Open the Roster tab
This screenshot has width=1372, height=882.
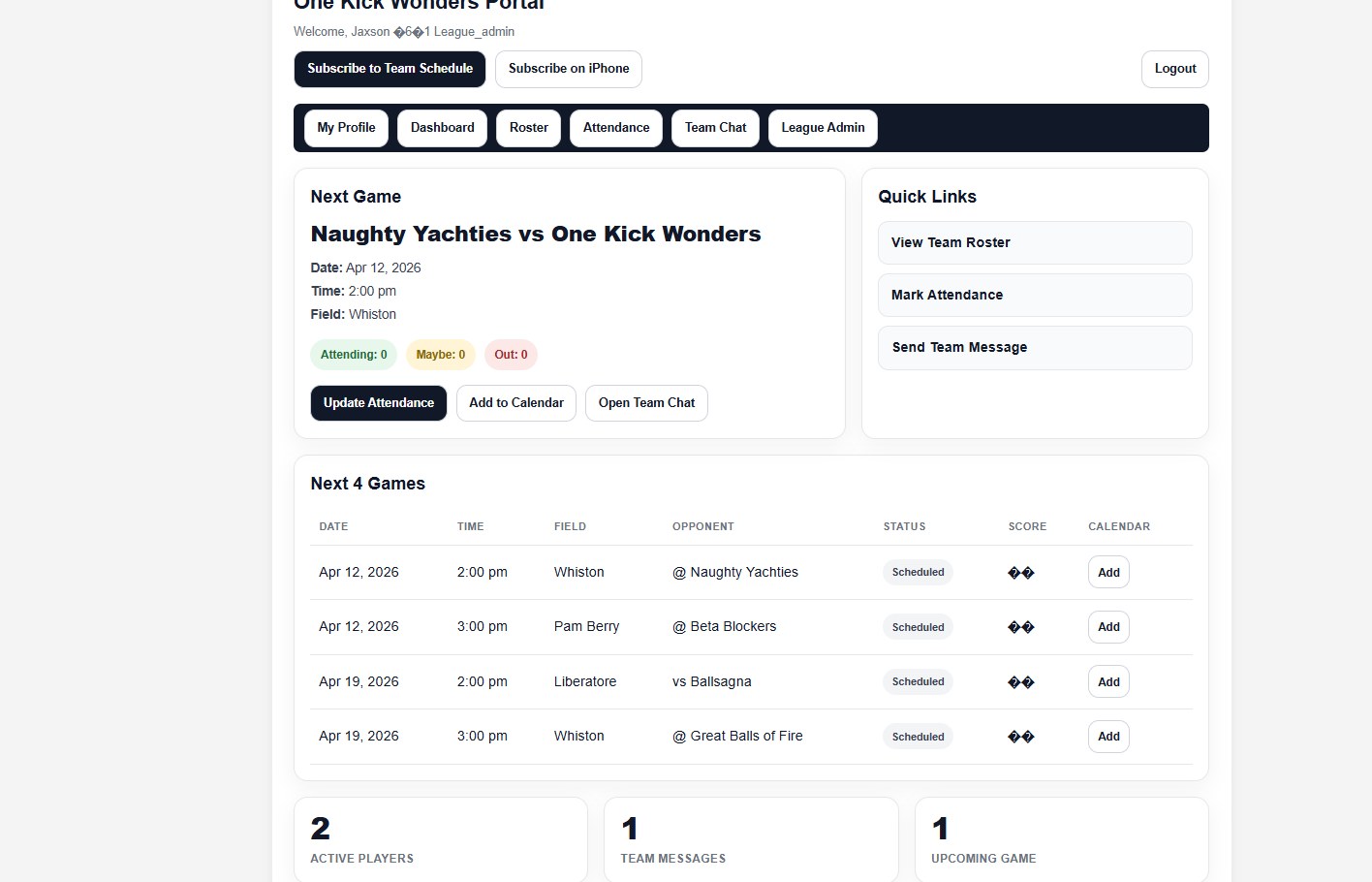(528, 128)
